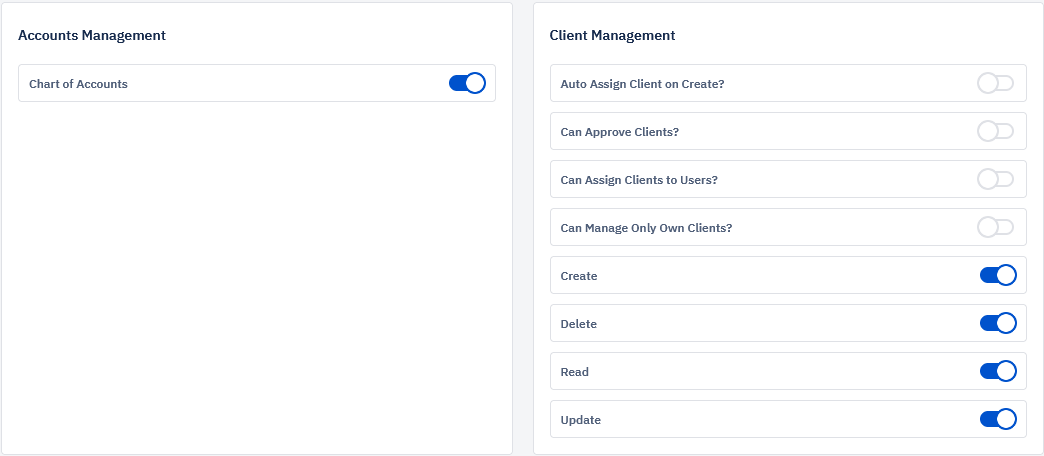Image resolution: width=1044 pixels, height=456 pixels.
Task: Disable the Delete permission switch
Action: pyautogui.click(x=998, y=323)
